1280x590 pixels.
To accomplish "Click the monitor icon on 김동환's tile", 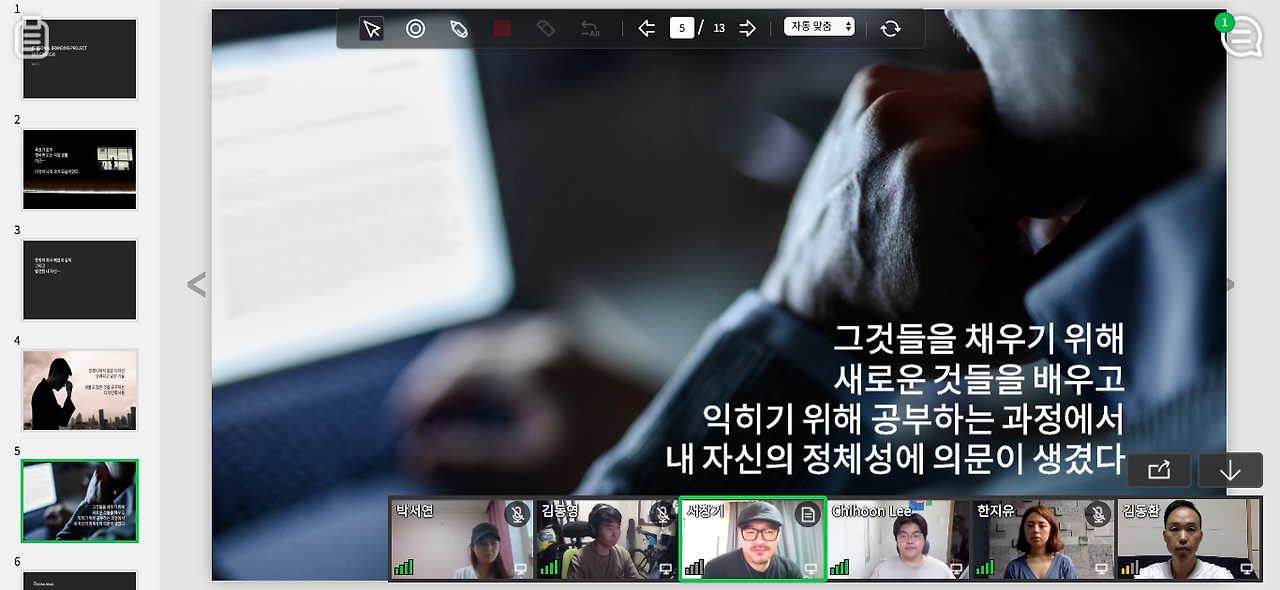I will (1247, 569).
